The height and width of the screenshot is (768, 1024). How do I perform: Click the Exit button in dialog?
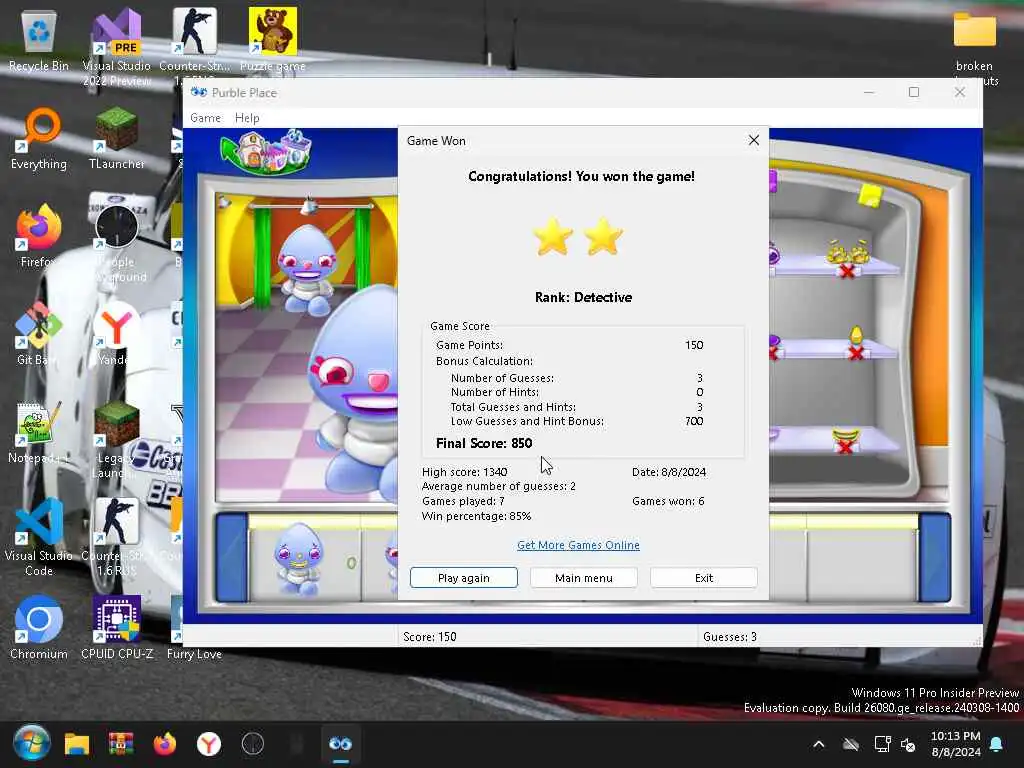pos(704,578)
